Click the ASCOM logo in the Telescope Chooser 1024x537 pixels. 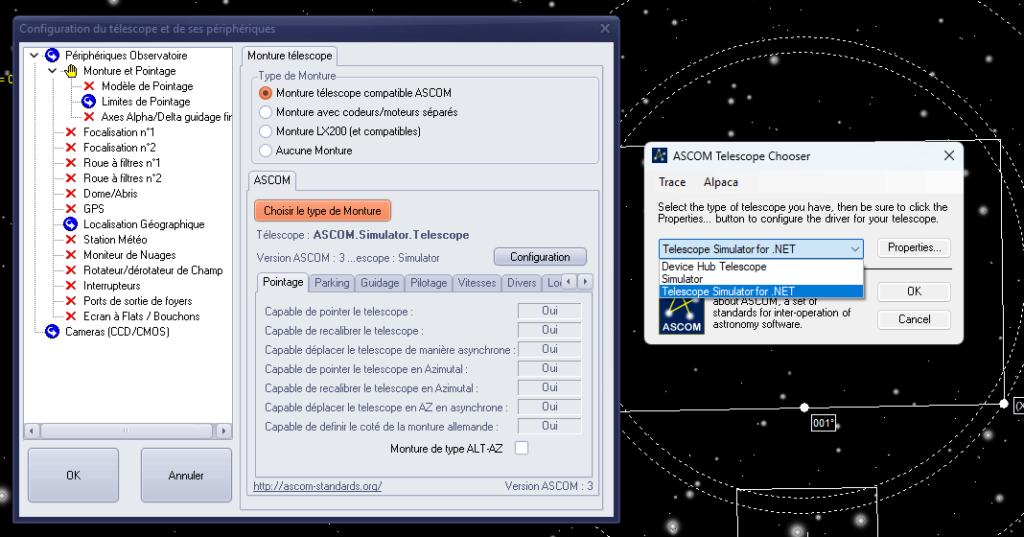[x=681, y=316]
